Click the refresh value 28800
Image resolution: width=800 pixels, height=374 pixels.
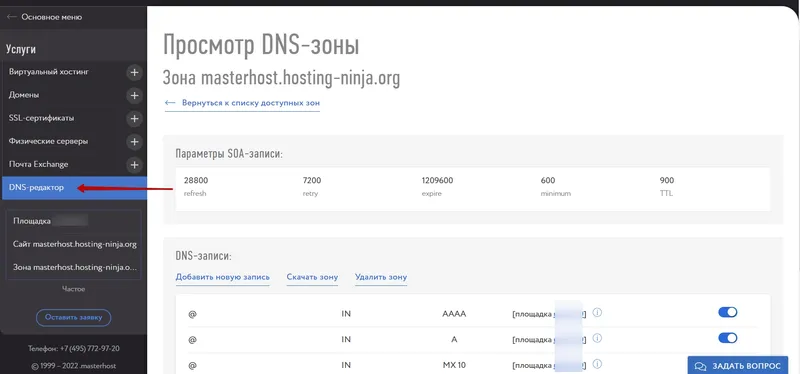pyautogui.click(x=196, y=180)
